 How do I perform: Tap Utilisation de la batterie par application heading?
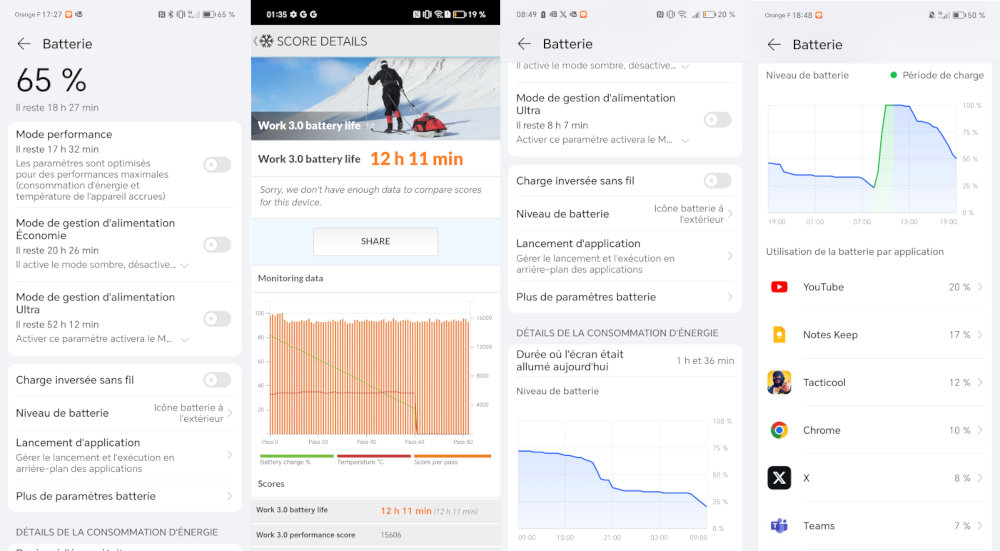[x=855, y=251]
